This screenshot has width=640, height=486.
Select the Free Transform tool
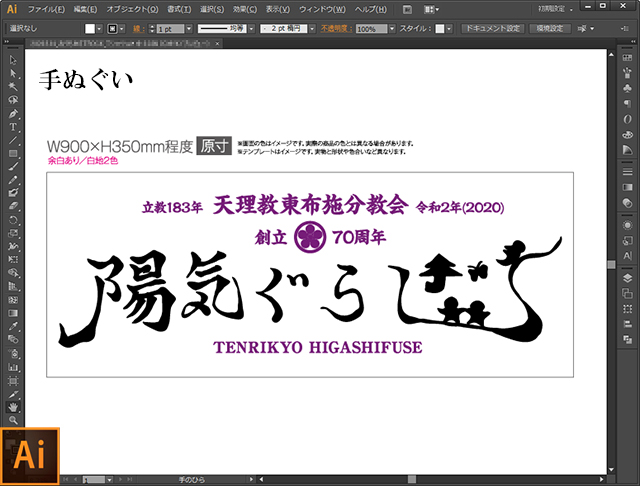pos(13,260)
